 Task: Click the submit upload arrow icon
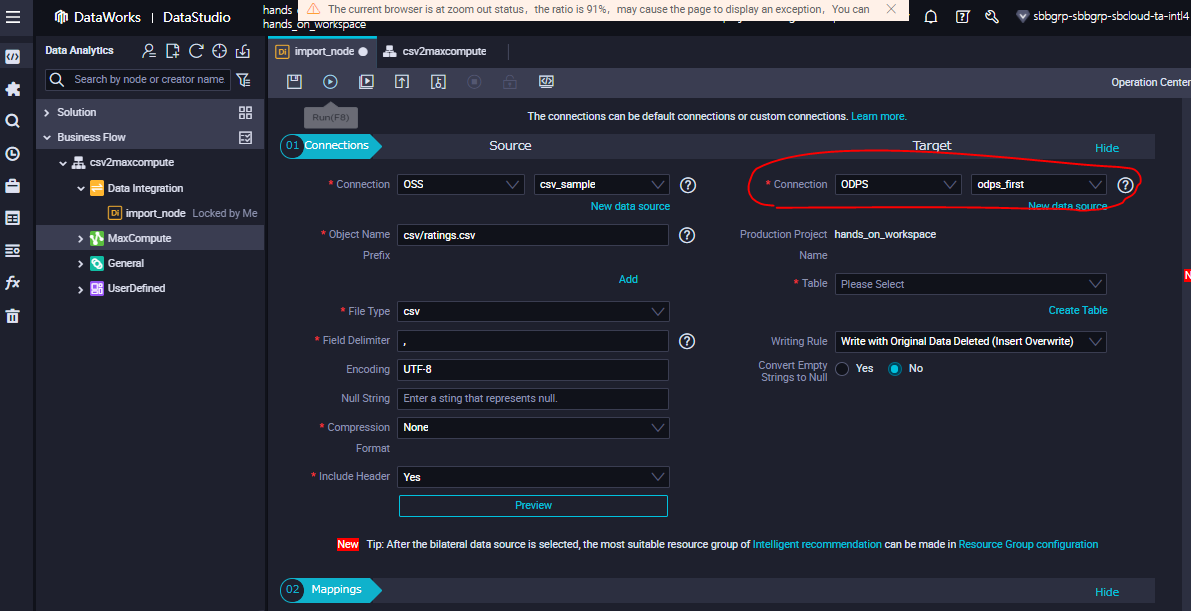[402, 81]
